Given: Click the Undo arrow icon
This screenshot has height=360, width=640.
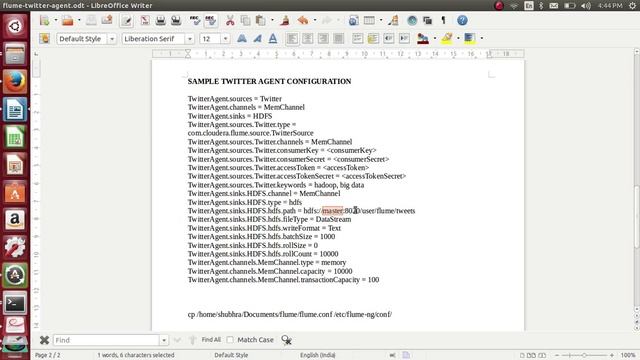Looking at the screenshot, I should [303, 20].
